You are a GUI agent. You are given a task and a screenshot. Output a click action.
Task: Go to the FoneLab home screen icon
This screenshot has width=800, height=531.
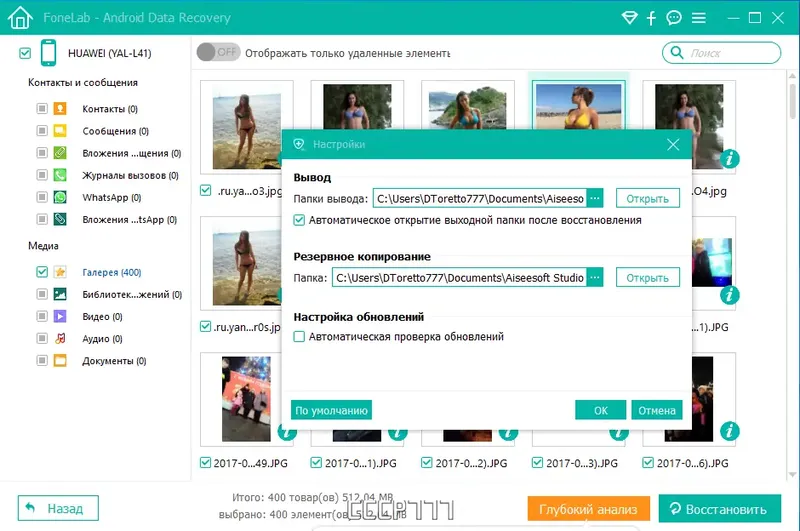tap(20, 17)
